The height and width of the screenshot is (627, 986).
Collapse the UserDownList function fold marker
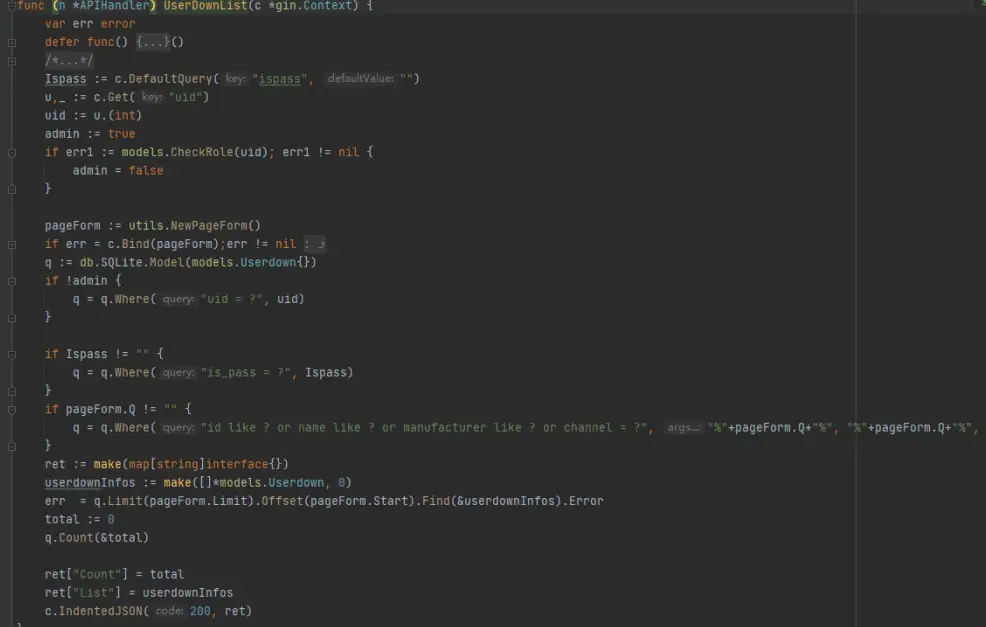pyautogui.click(x=12, y=6)
